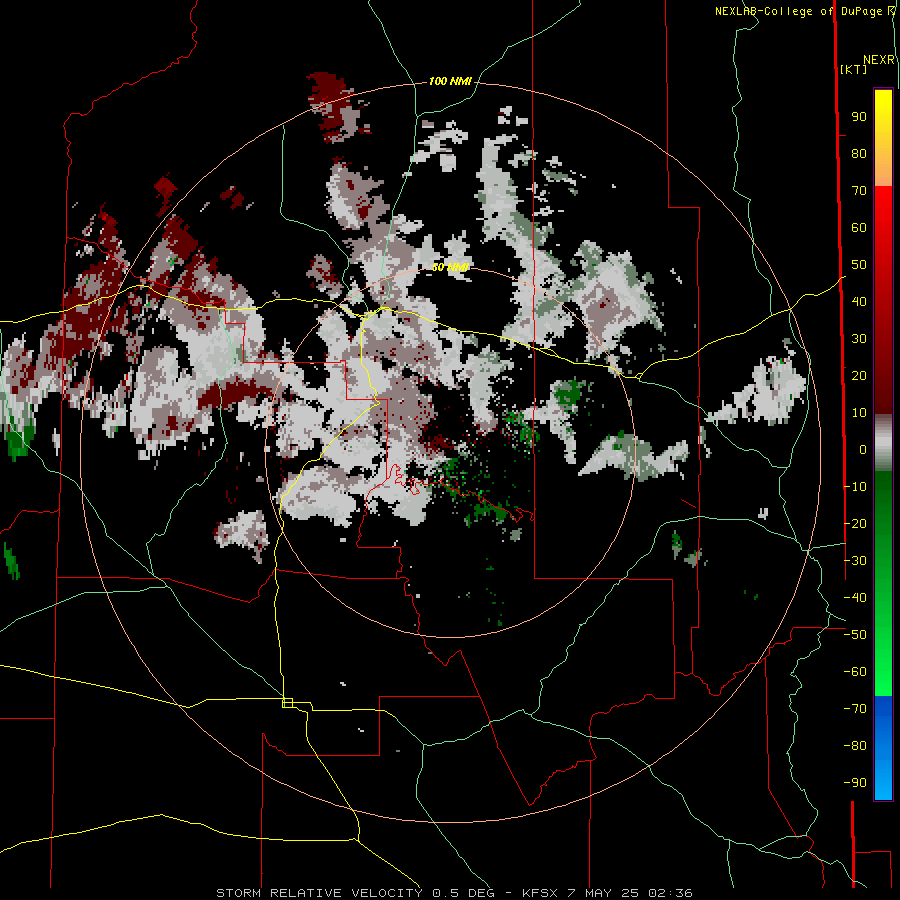Click the blue bottom segment of color bar
900x900 pixels.
tap(883, 747)
